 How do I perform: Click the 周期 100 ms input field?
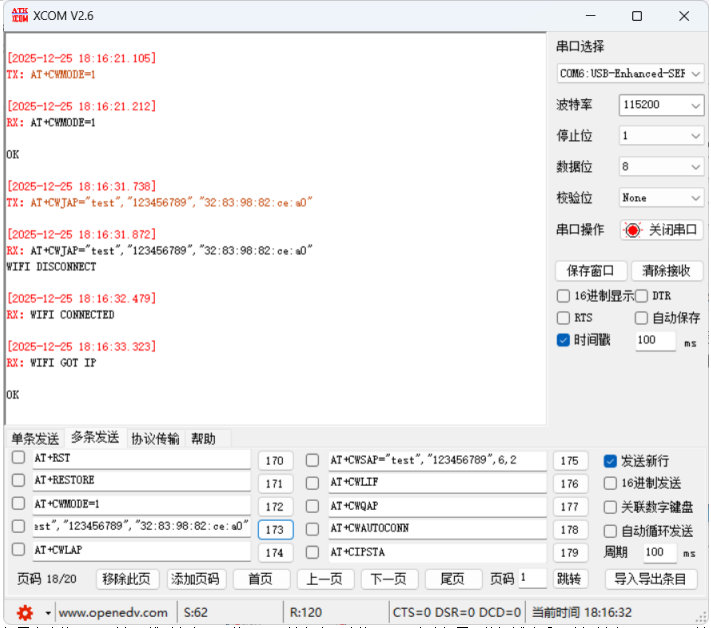tap(660, 552)
